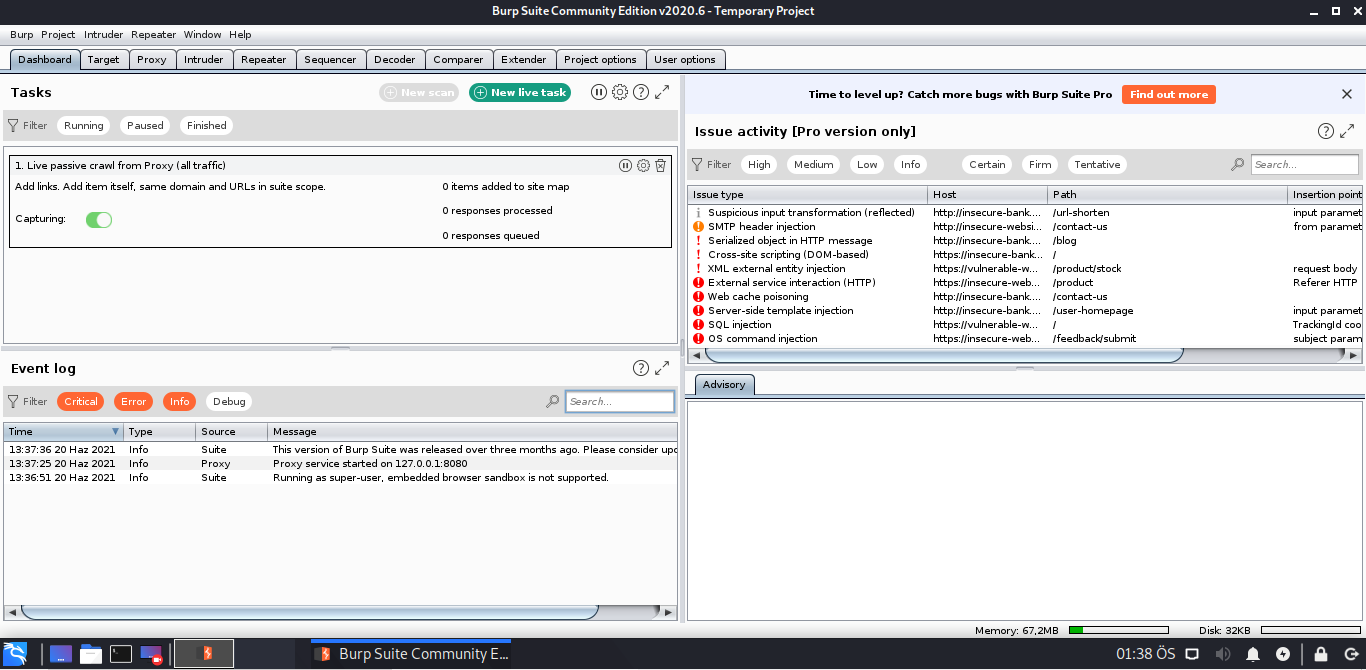The width and height of the screenshot is (1366, 670).
Task: Open the notification bell in system tray
Action: tap(1253, 654)
